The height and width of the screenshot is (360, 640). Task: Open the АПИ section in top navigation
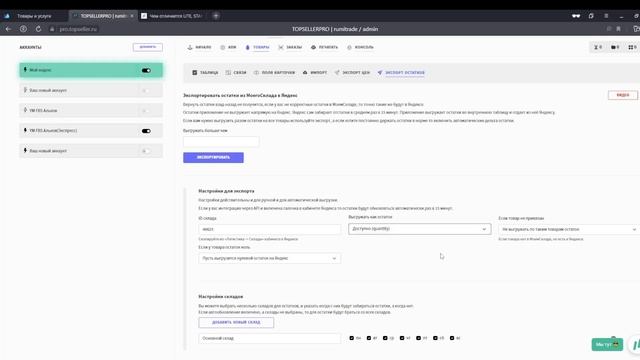click(228, 47)
